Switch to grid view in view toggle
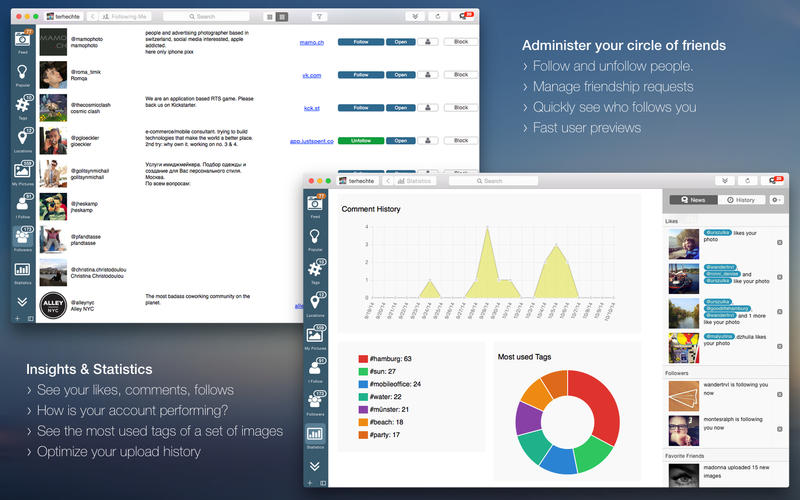This screenshot has height=500, width=800. point(269,17)
